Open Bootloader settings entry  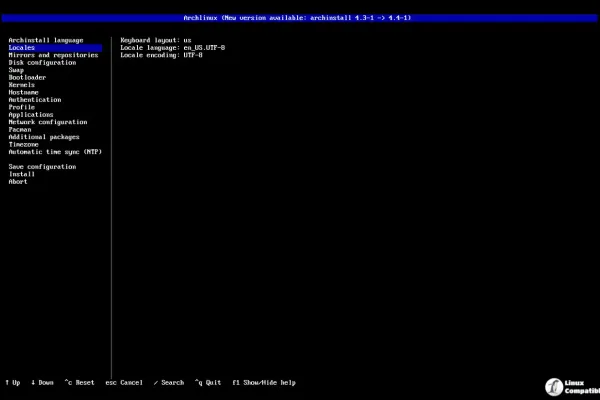coord(27,77)
